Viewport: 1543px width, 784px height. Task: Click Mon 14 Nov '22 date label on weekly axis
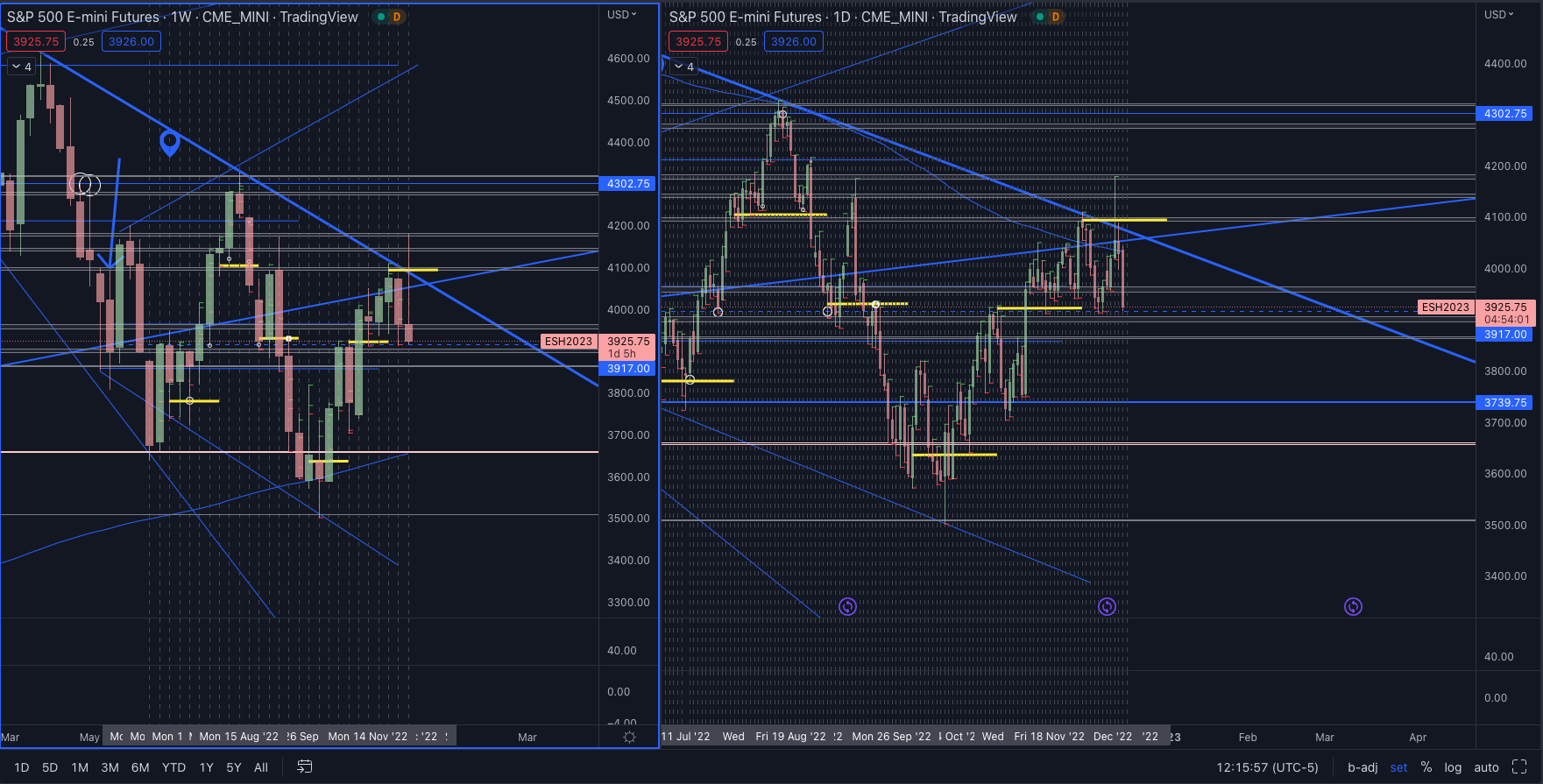367,737
